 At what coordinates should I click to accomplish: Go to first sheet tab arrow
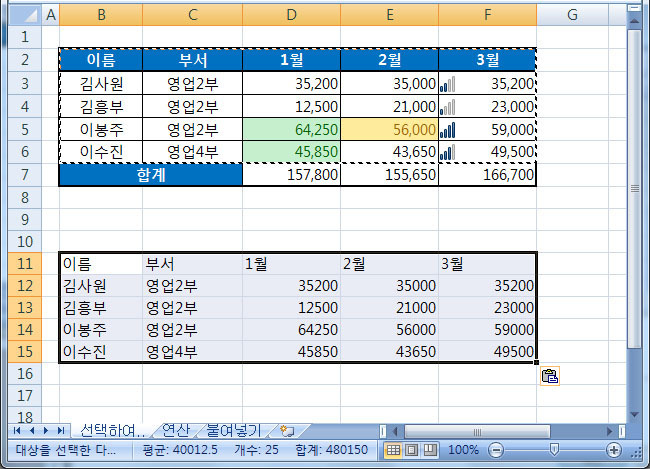[17, 431]
